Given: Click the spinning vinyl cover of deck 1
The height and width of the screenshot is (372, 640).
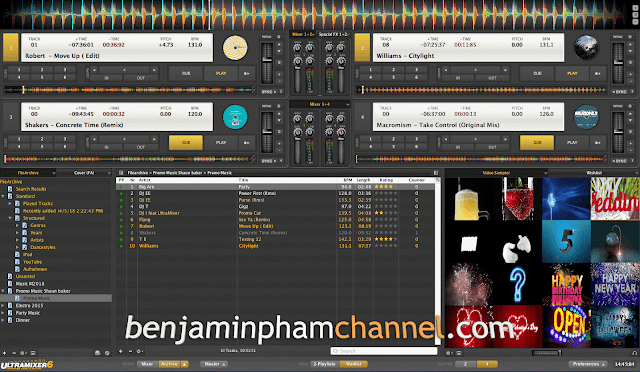Looking at the screenshot, I should pyautogui.click(x=235, y=48).
